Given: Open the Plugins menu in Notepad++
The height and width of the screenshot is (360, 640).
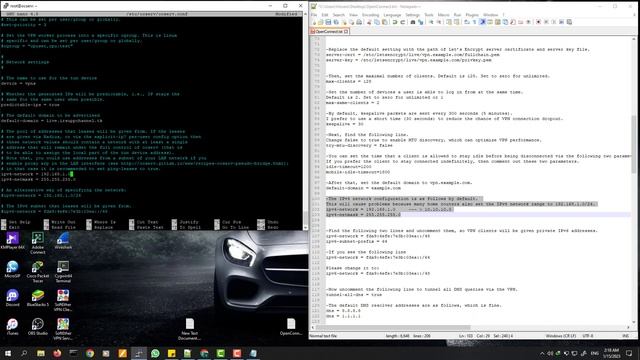Looking at the screenshot, I should [x=472, y=15].
